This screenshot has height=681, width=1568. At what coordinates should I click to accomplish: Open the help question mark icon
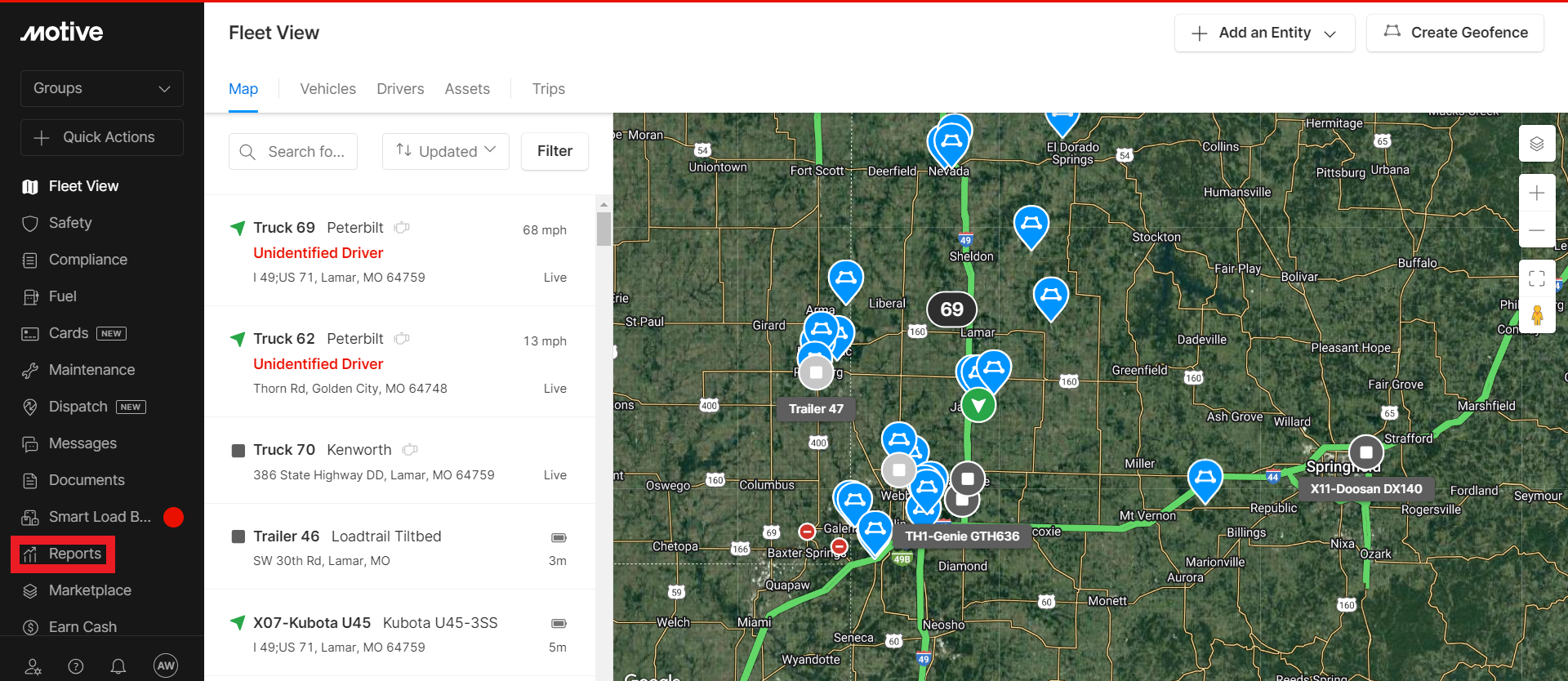click(76, 666)
